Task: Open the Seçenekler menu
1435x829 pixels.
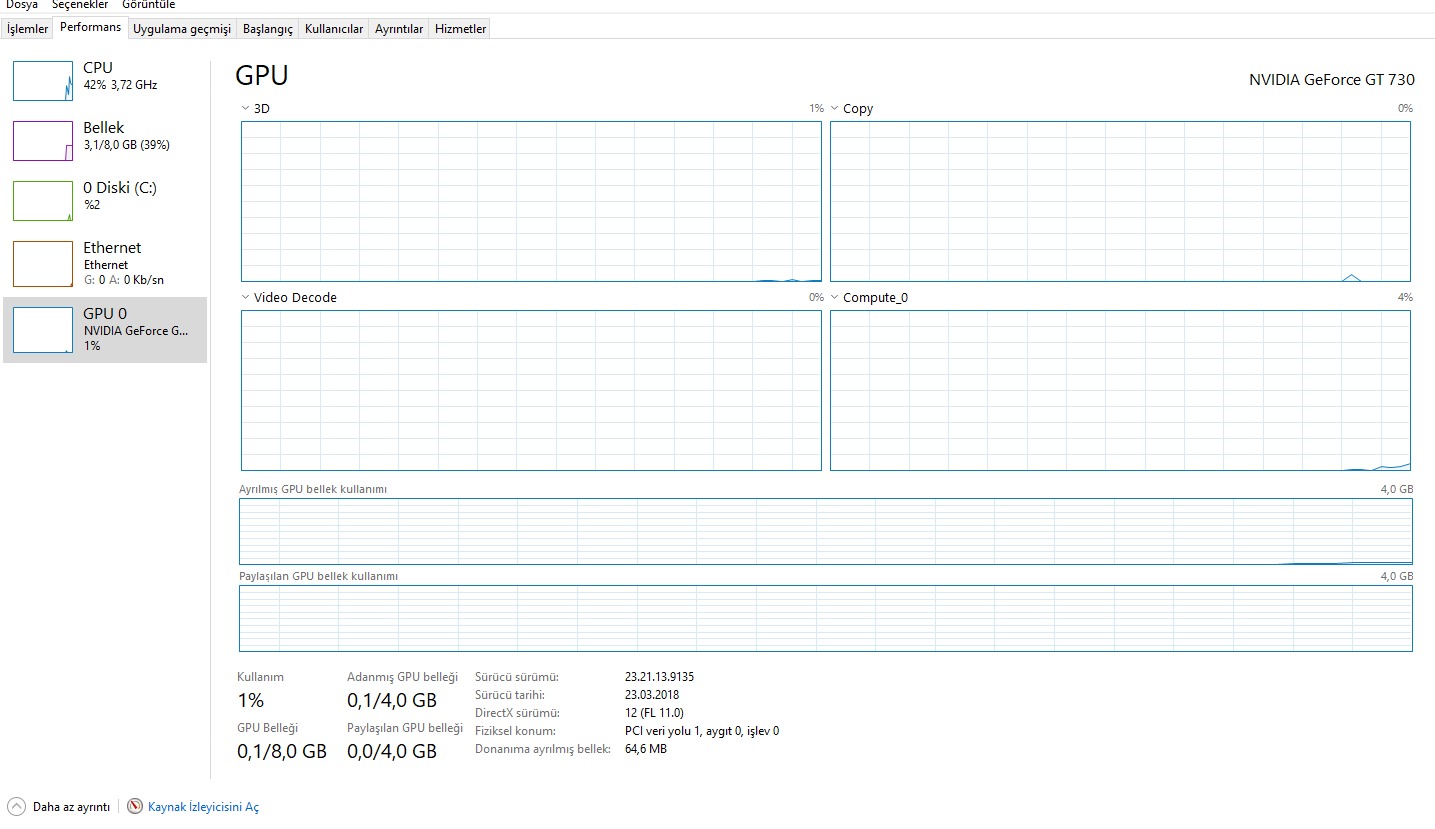Action: click(x=80, y=5)
